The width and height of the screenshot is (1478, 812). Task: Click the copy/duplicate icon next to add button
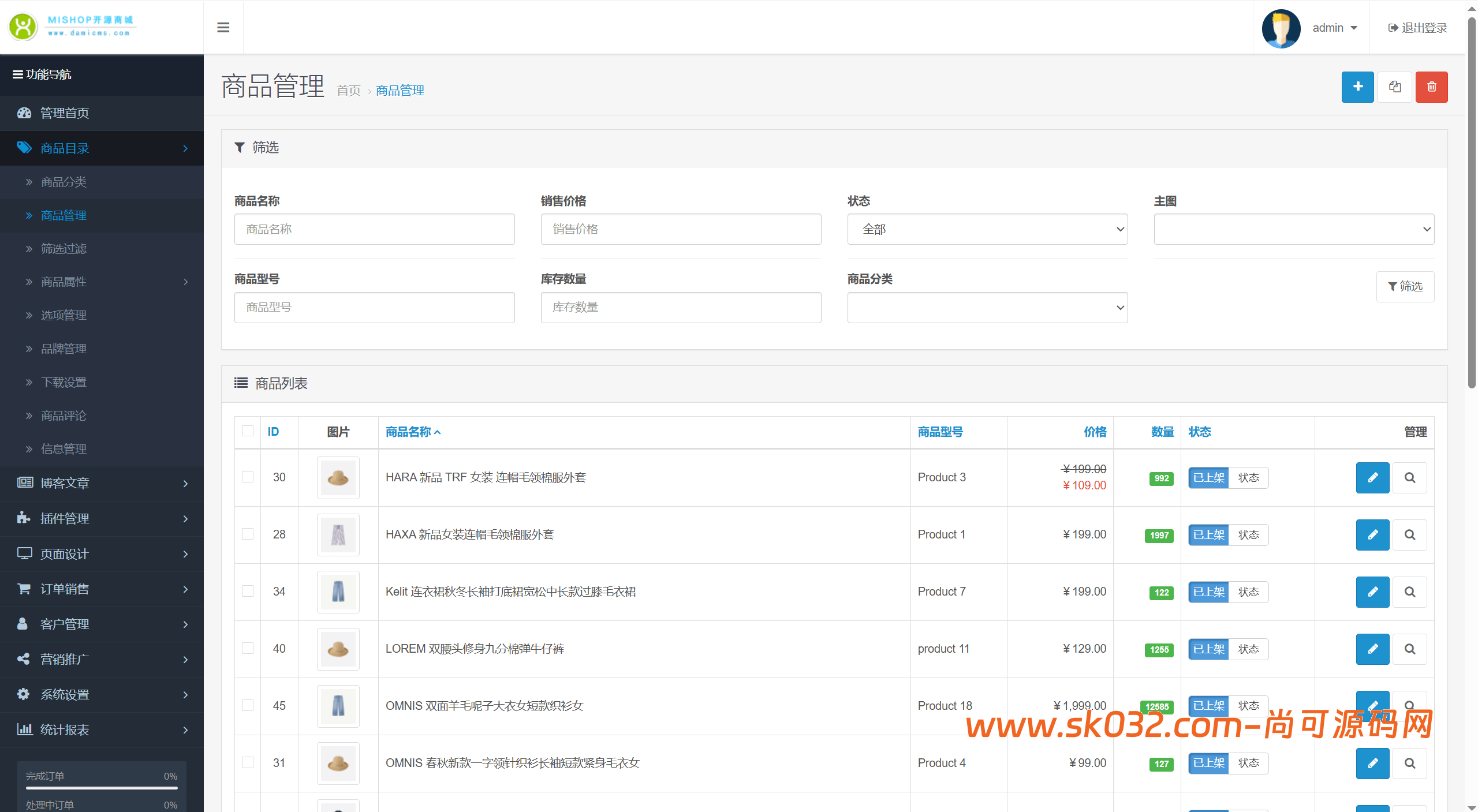(x=1394, y=87)
